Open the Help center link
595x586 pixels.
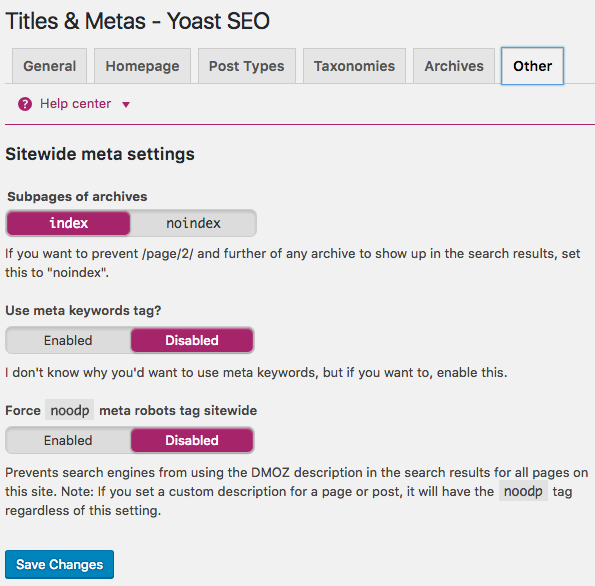pos(76,104)
